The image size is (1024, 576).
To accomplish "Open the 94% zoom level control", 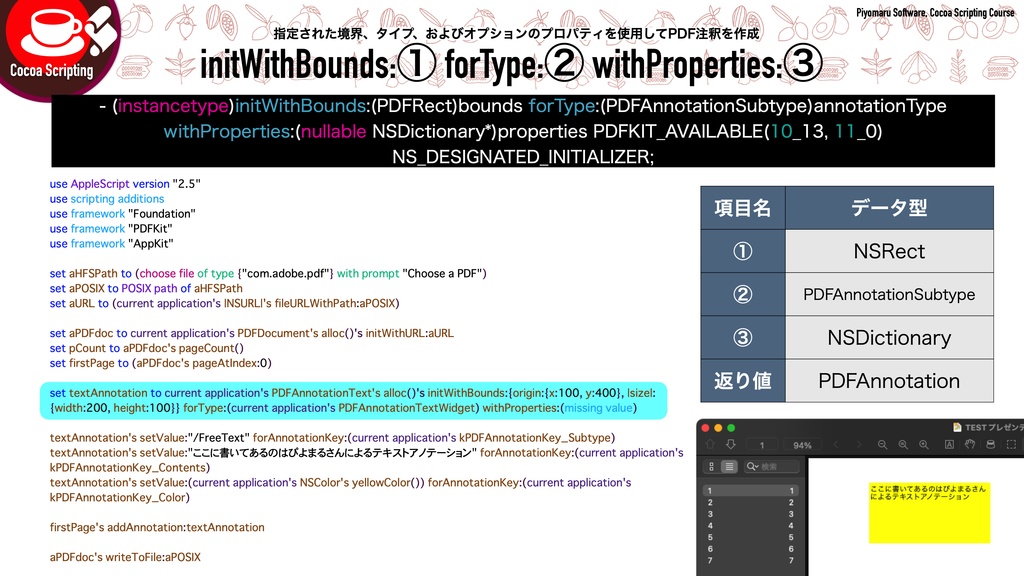I will (801, 445).
